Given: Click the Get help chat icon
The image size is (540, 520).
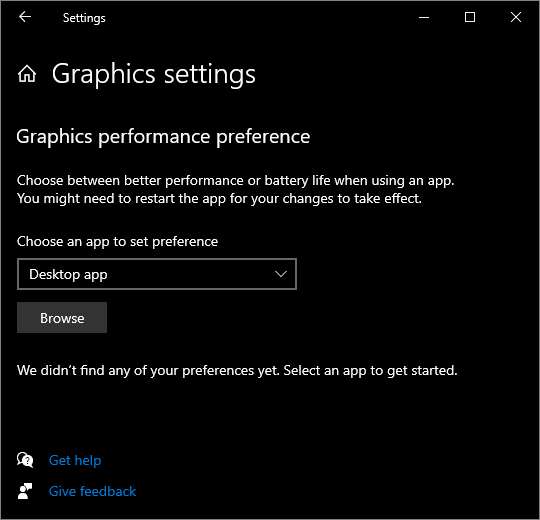Looking at the screenshot, I should coord(25,460).
